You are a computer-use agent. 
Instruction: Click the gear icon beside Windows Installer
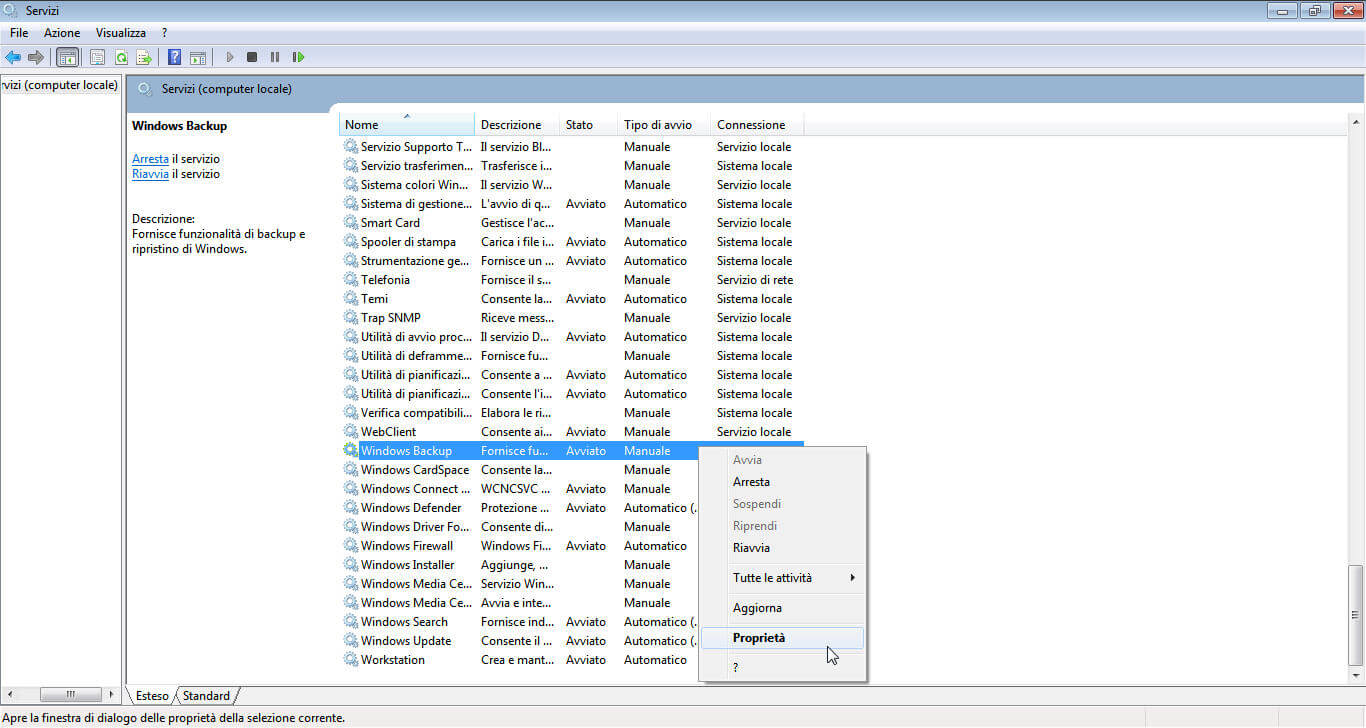(351, 565)
